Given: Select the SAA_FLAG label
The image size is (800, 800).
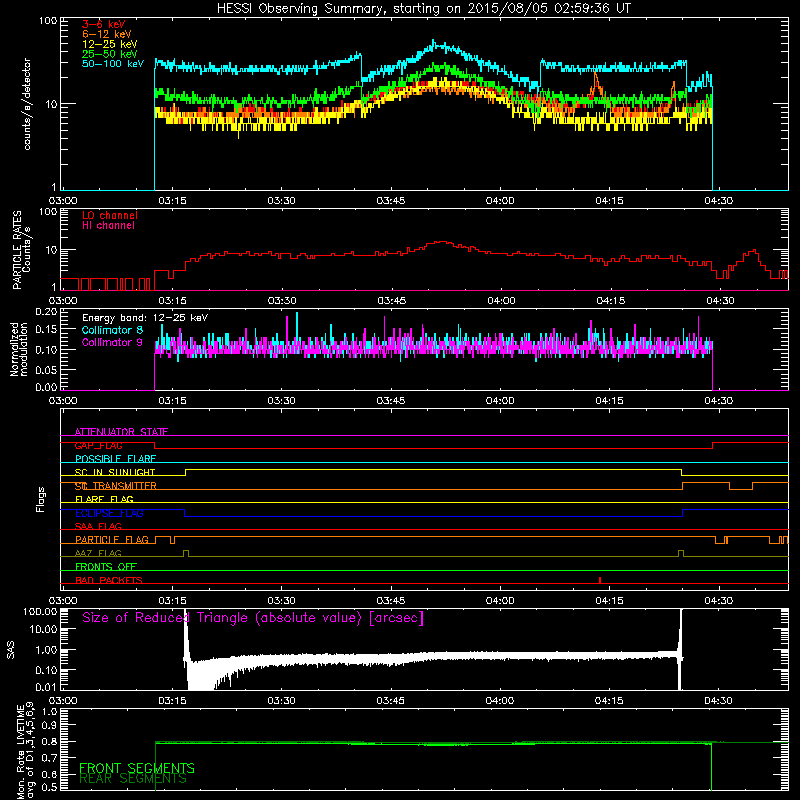Looking at the screenshot, I should click(98, 526).
